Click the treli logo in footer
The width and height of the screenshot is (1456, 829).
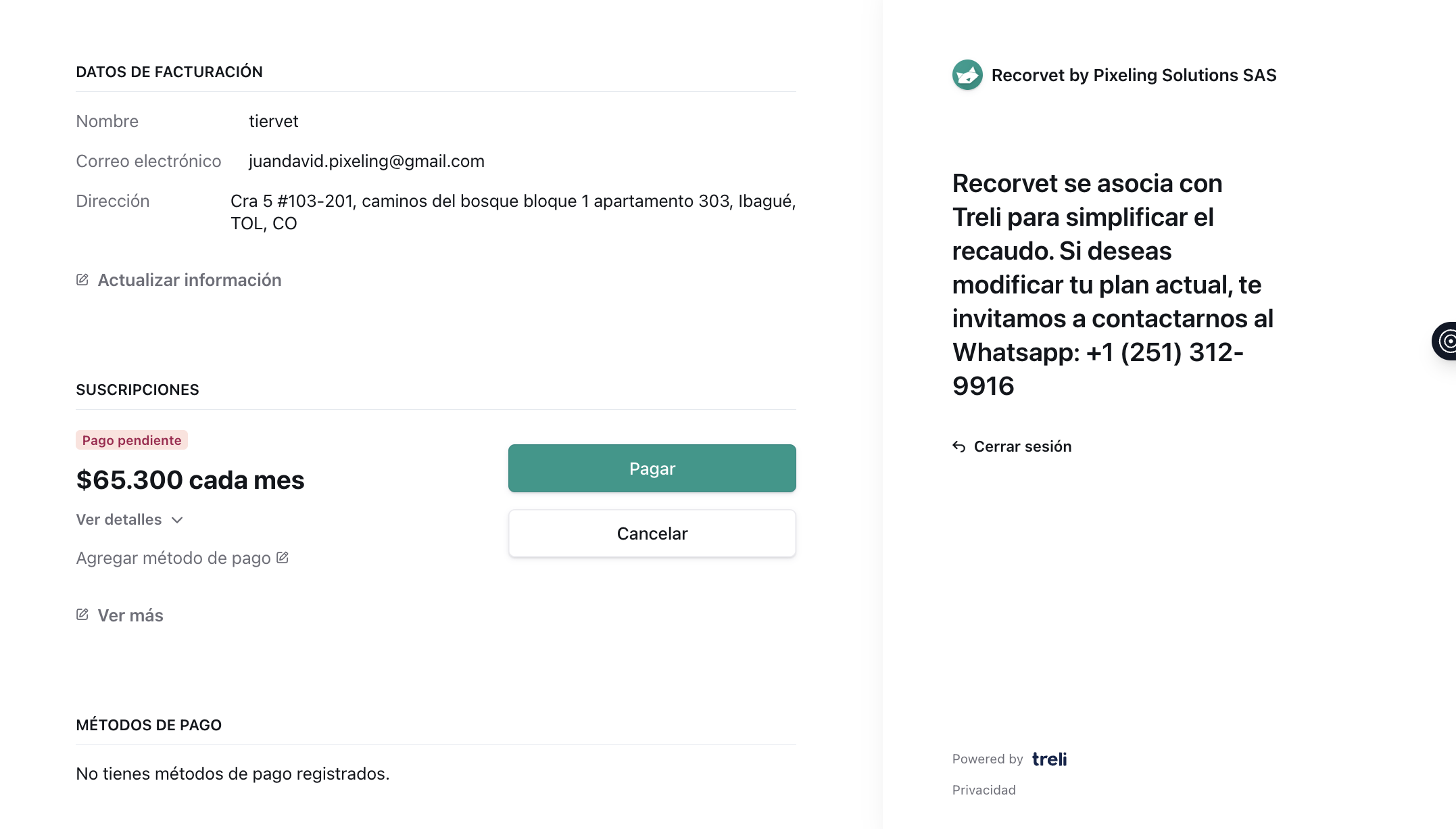click(x=1049, y=759)
